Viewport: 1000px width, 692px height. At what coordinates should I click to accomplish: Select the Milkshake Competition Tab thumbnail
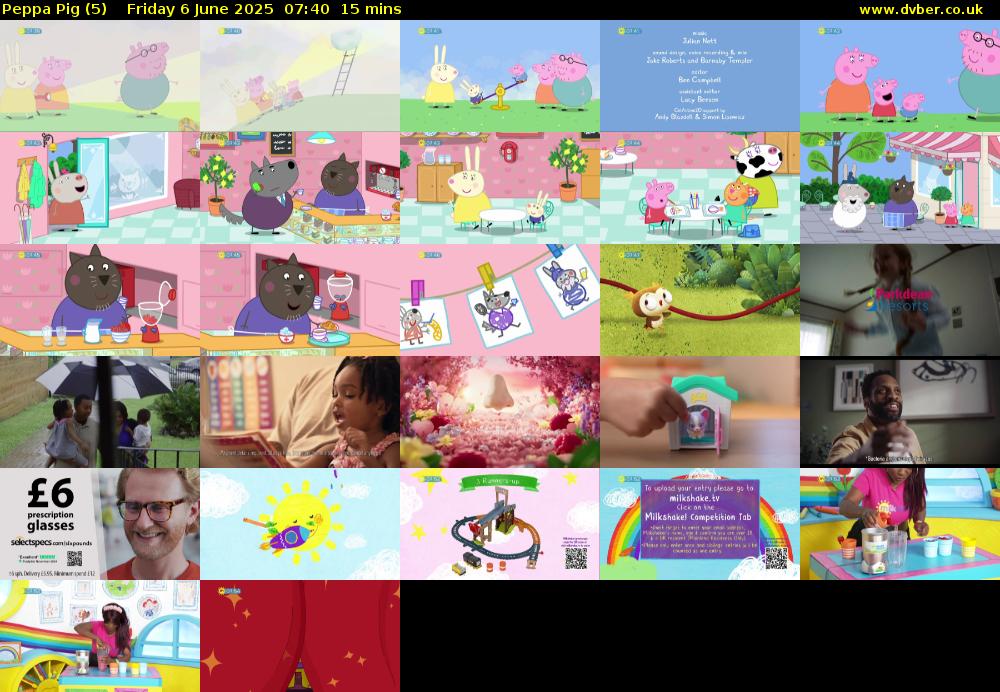[700, 524]
